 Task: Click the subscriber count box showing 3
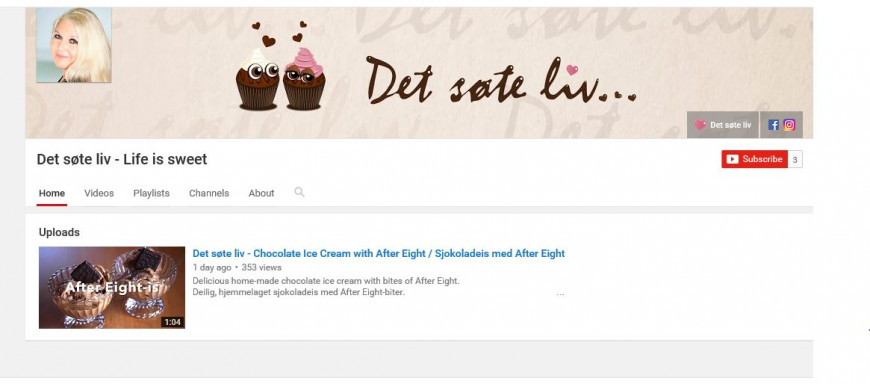[795, 160]
